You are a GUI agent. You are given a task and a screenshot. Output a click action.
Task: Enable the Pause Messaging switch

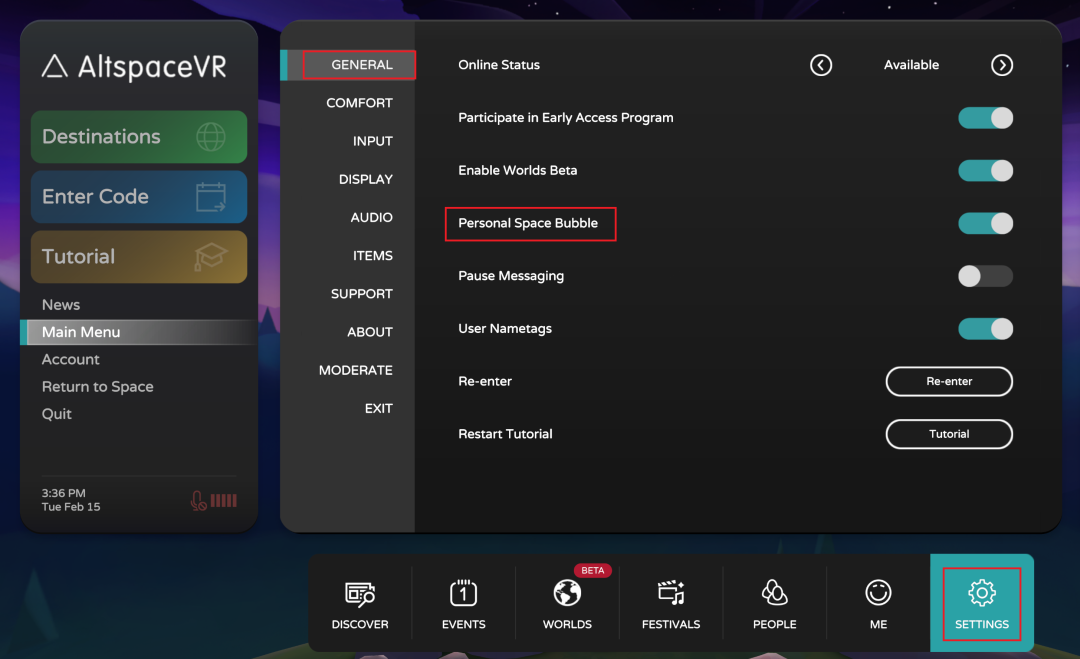tap(985, 276)
